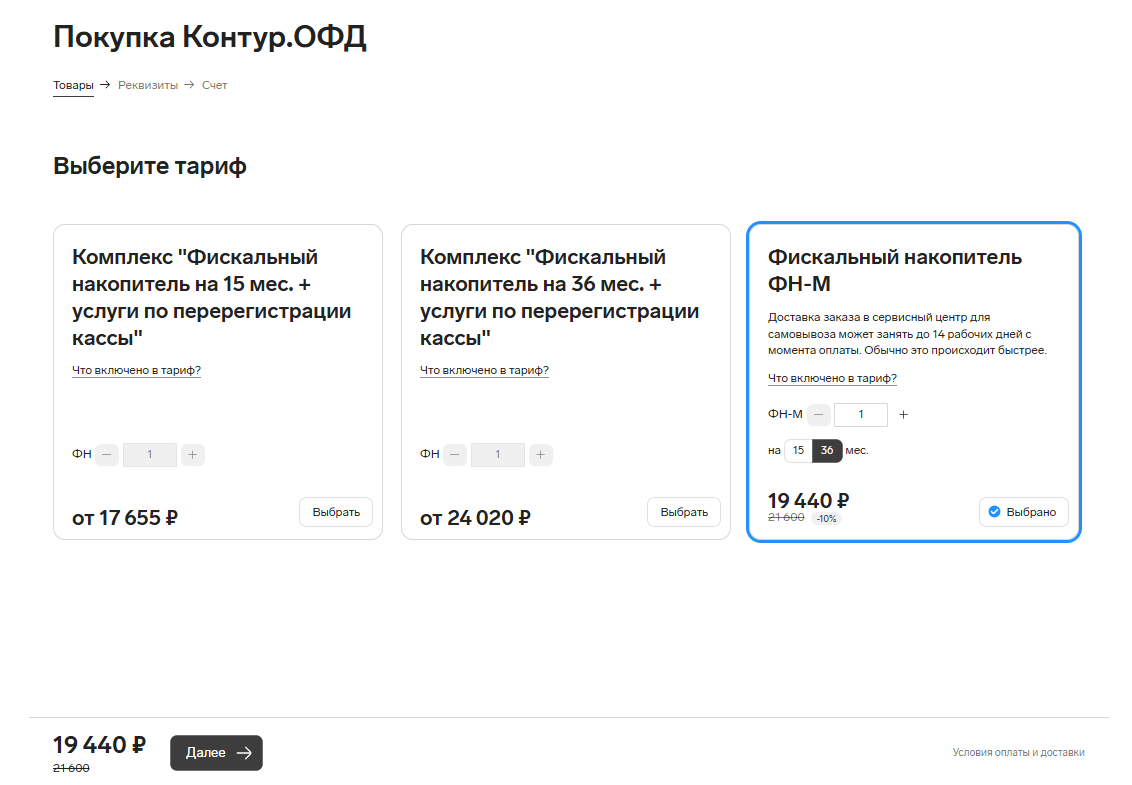Image resolution: width=1132 pixels, height=785 pixels.
Task: Click the 'Выберите тариф' heading
Action: tap(150, 166)
